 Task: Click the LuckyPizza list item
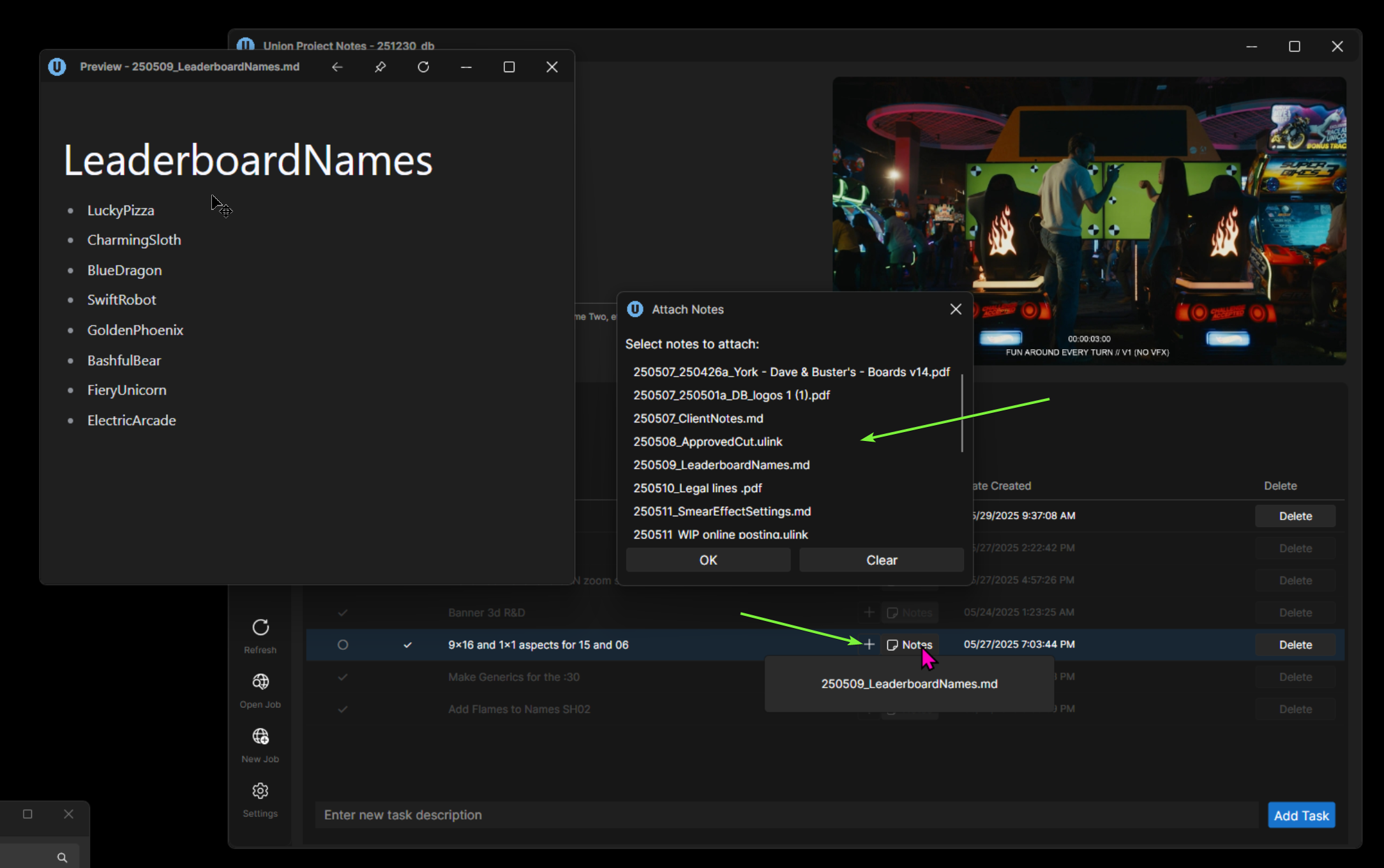[121, 211]
